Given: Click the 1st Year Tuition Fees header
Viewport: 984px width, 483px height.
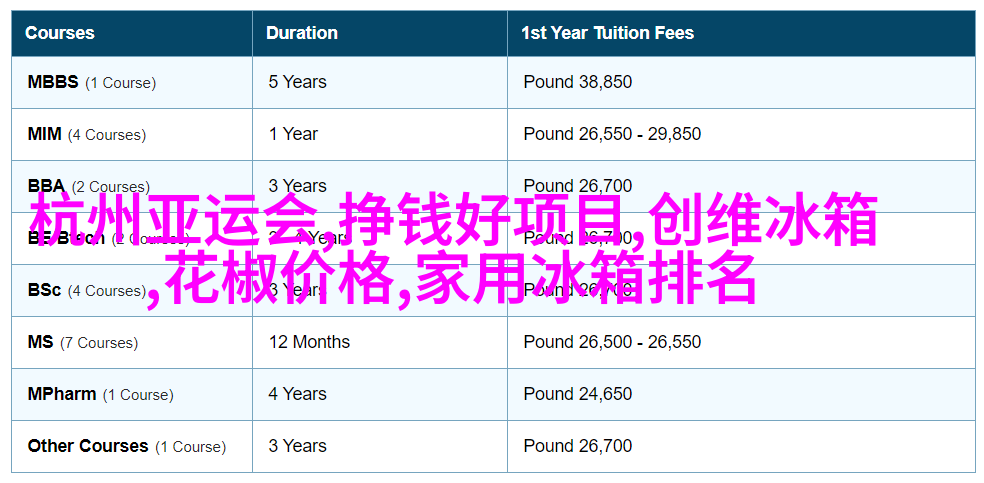Looking at the screenshot, I should click(607, 33).
